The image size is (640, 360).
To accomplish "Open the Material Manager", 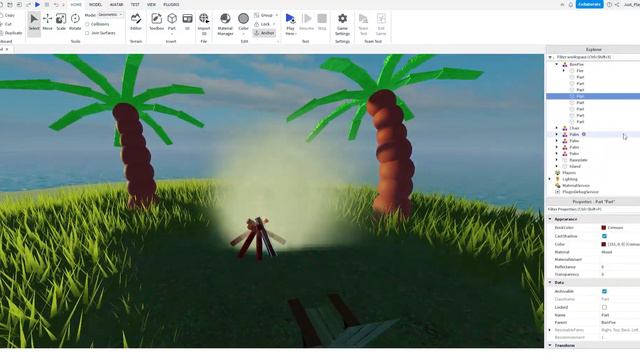I will click(x=225, y=24).
